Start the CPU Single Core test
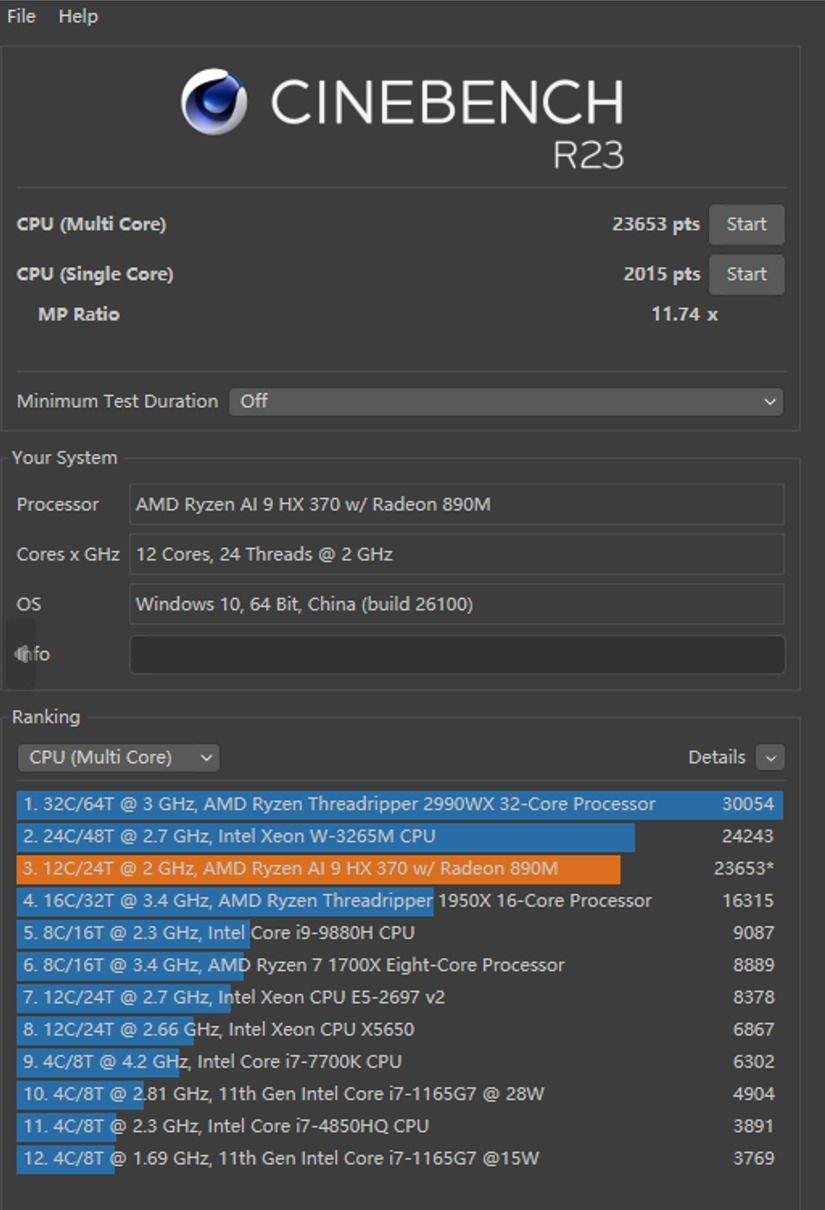825x1210 pixels. click(x=746, y=275)
